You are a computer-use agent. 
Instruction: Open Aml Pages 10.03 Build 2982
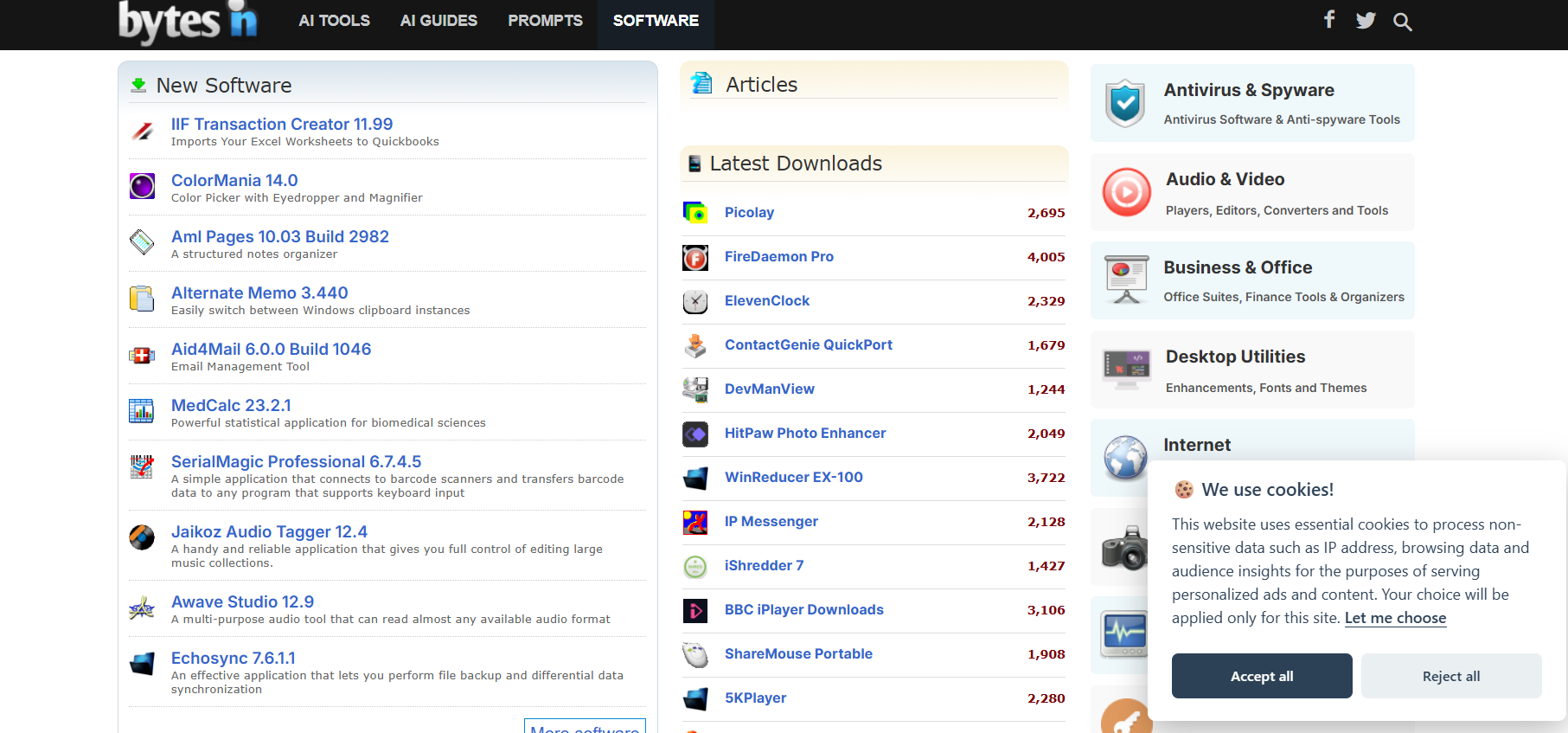280,236
